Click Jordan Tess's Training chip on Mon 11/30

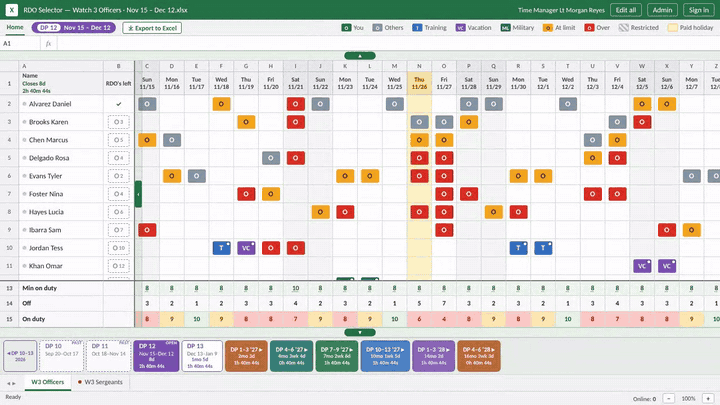(x=518, y=248)
